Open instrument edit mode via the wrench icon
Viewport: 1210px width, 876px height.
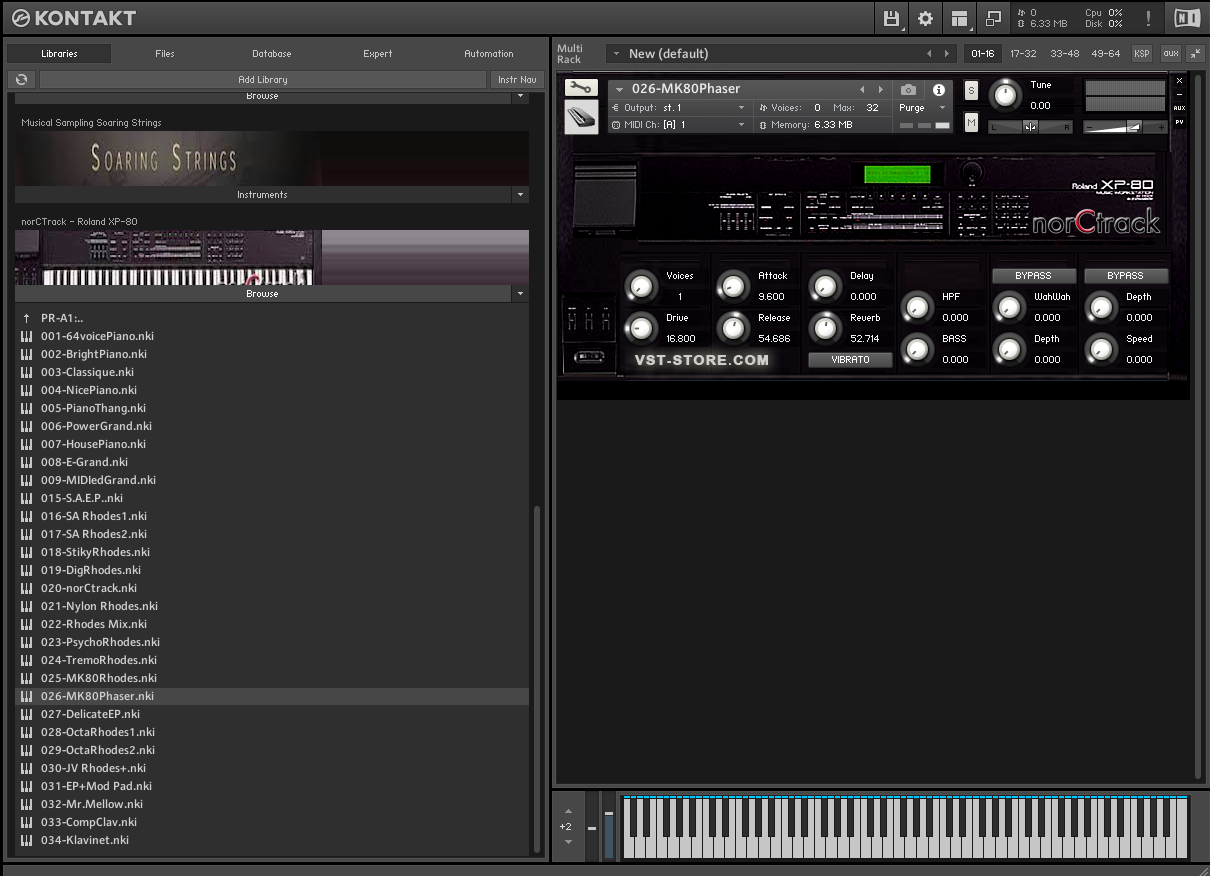tap(581, 88)
